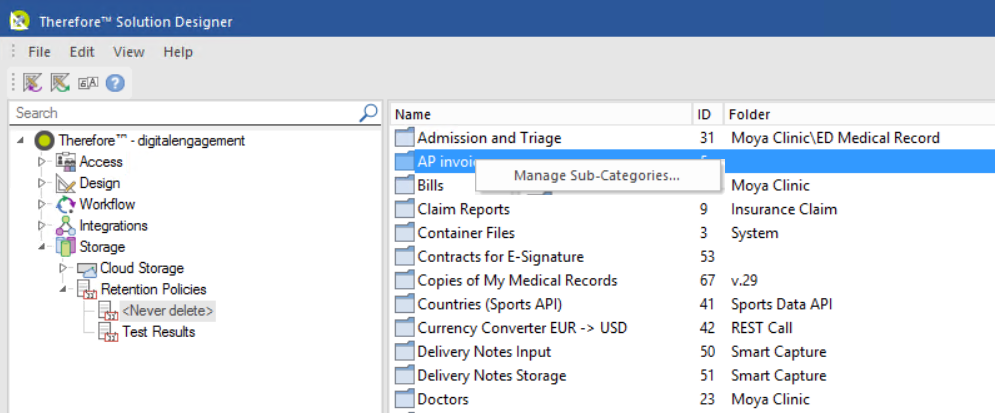Viewport: 995px width, 413px height.
Task: Click the Countries (Sports API) category icon
Action: pyautogui.click(x=404, y=304)
